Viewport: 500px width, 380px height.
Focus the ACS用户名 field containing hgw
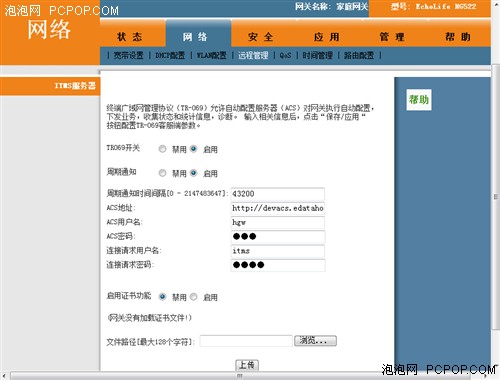(278, 223)
